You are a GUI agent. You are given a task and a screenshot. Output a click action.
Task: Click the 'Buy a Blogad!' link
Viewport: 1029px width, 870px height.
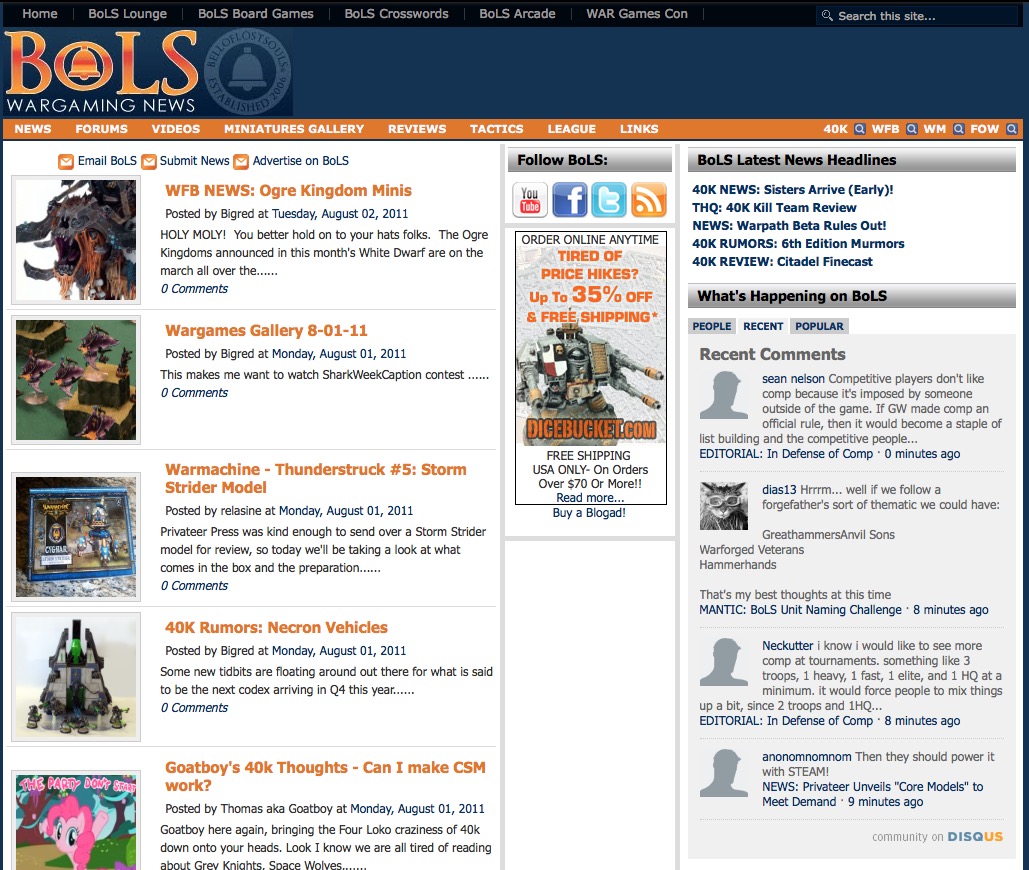tap(589, 512)
